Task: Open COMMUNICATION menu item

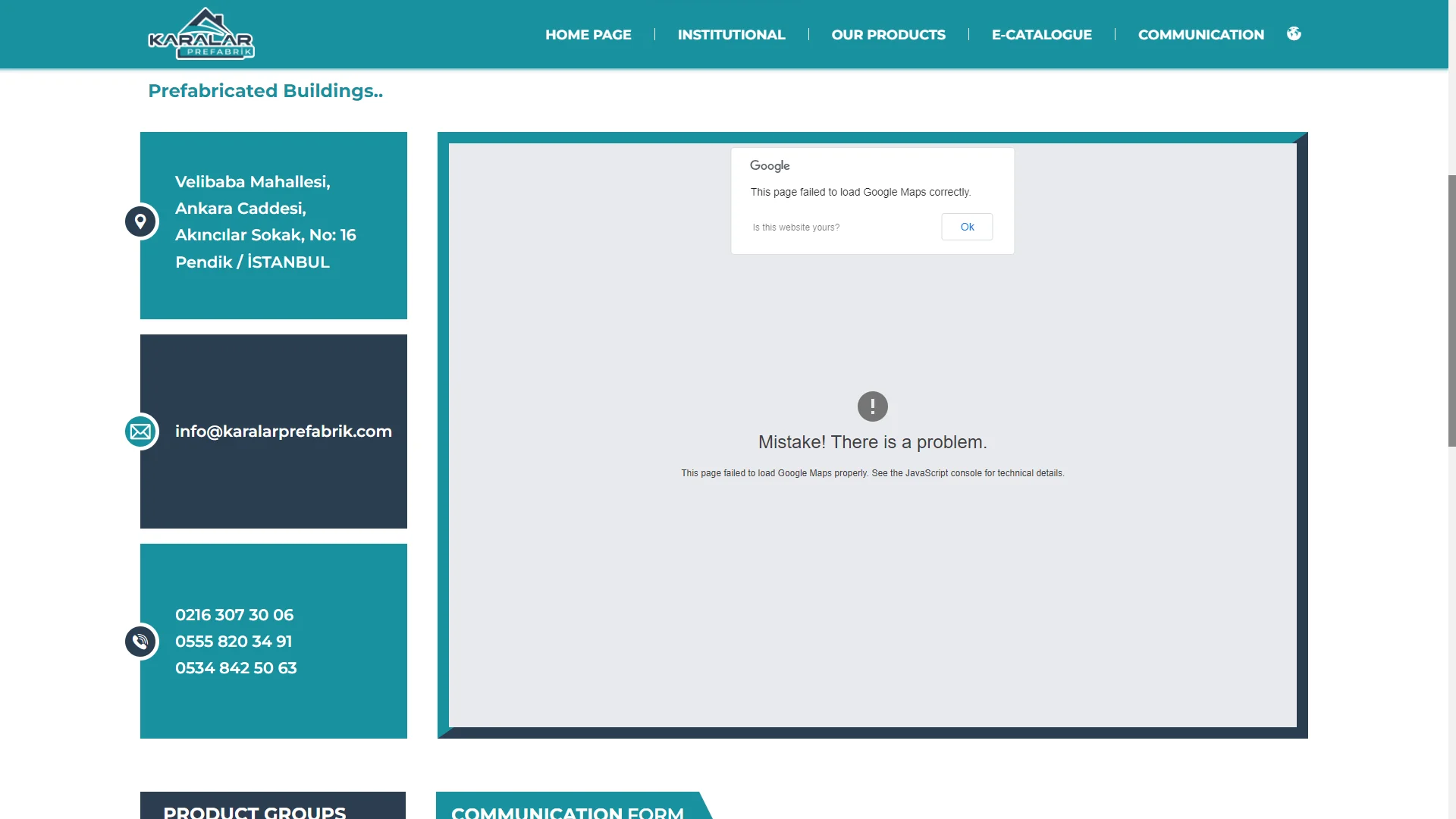Action: click(1200, 35)
